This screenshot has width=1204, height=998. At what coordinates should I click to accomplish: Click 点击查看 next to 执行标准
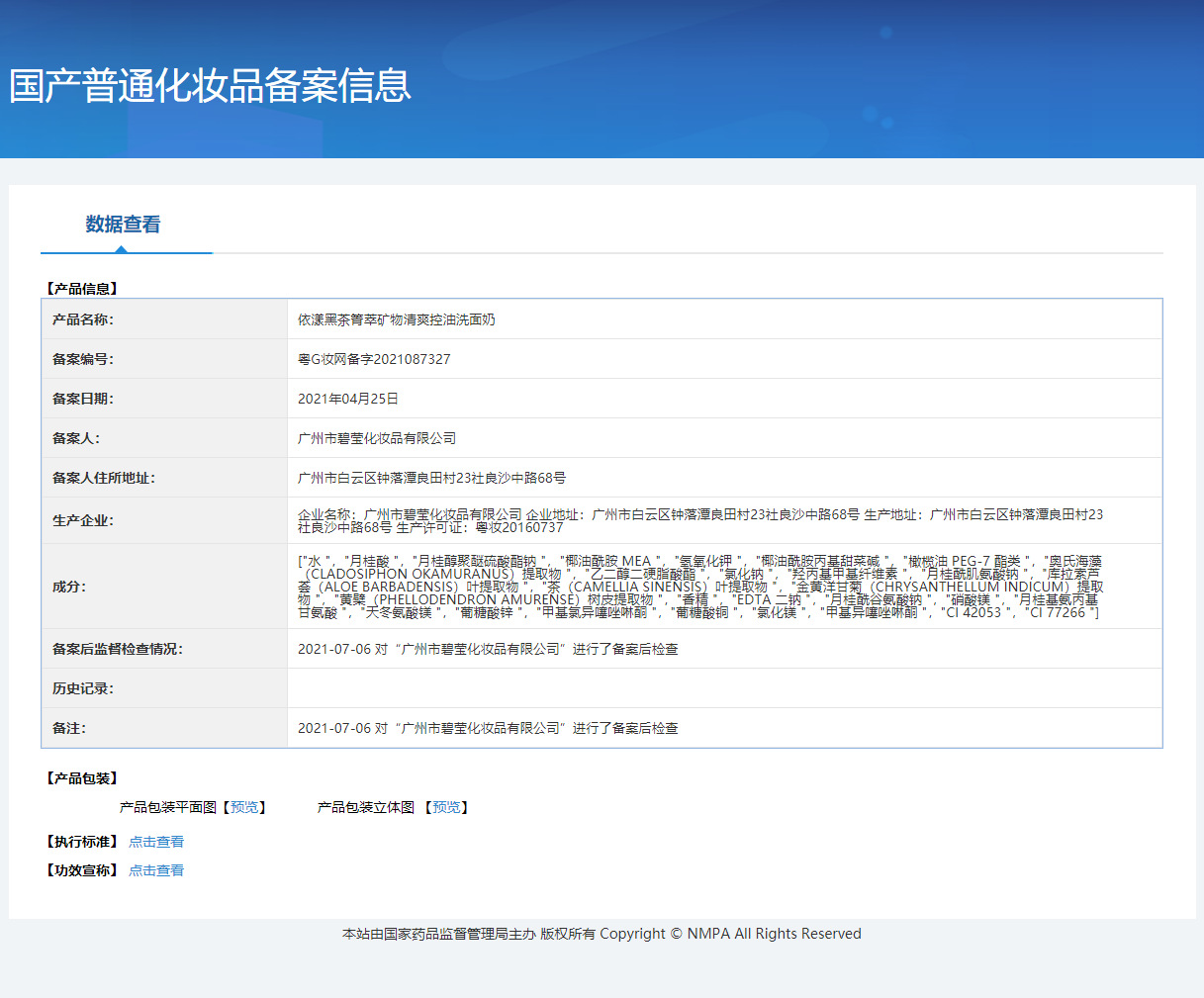(x=156, y=842)
